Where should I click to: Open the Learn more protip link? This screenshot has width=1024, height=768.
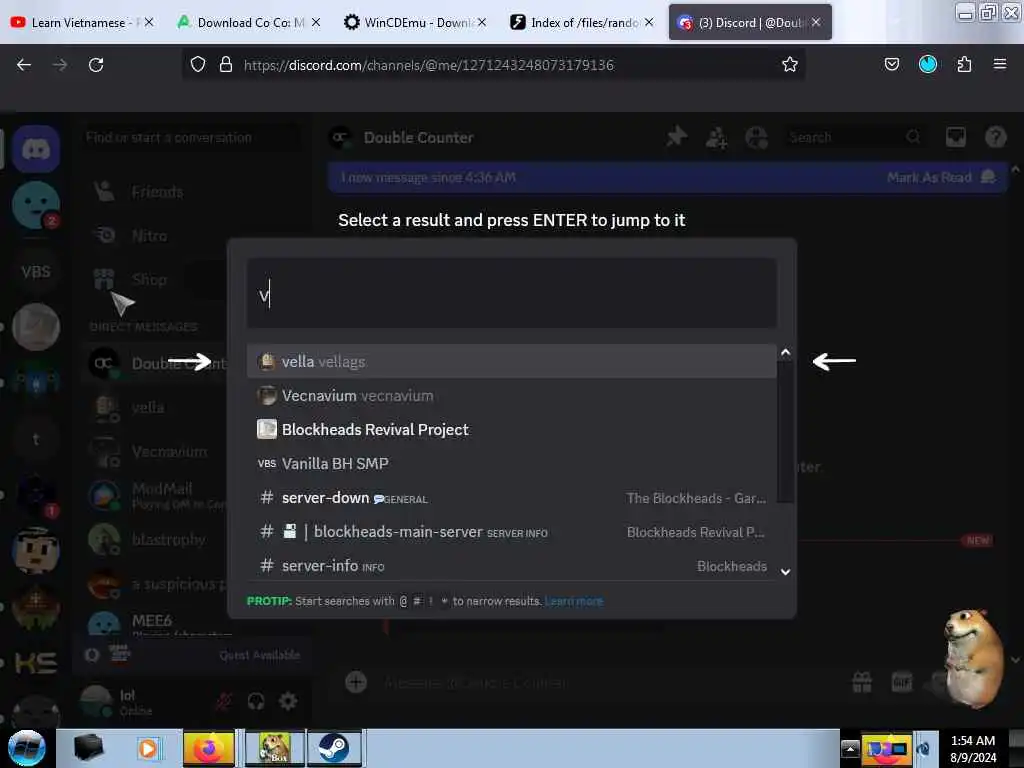tap(573, 601)
